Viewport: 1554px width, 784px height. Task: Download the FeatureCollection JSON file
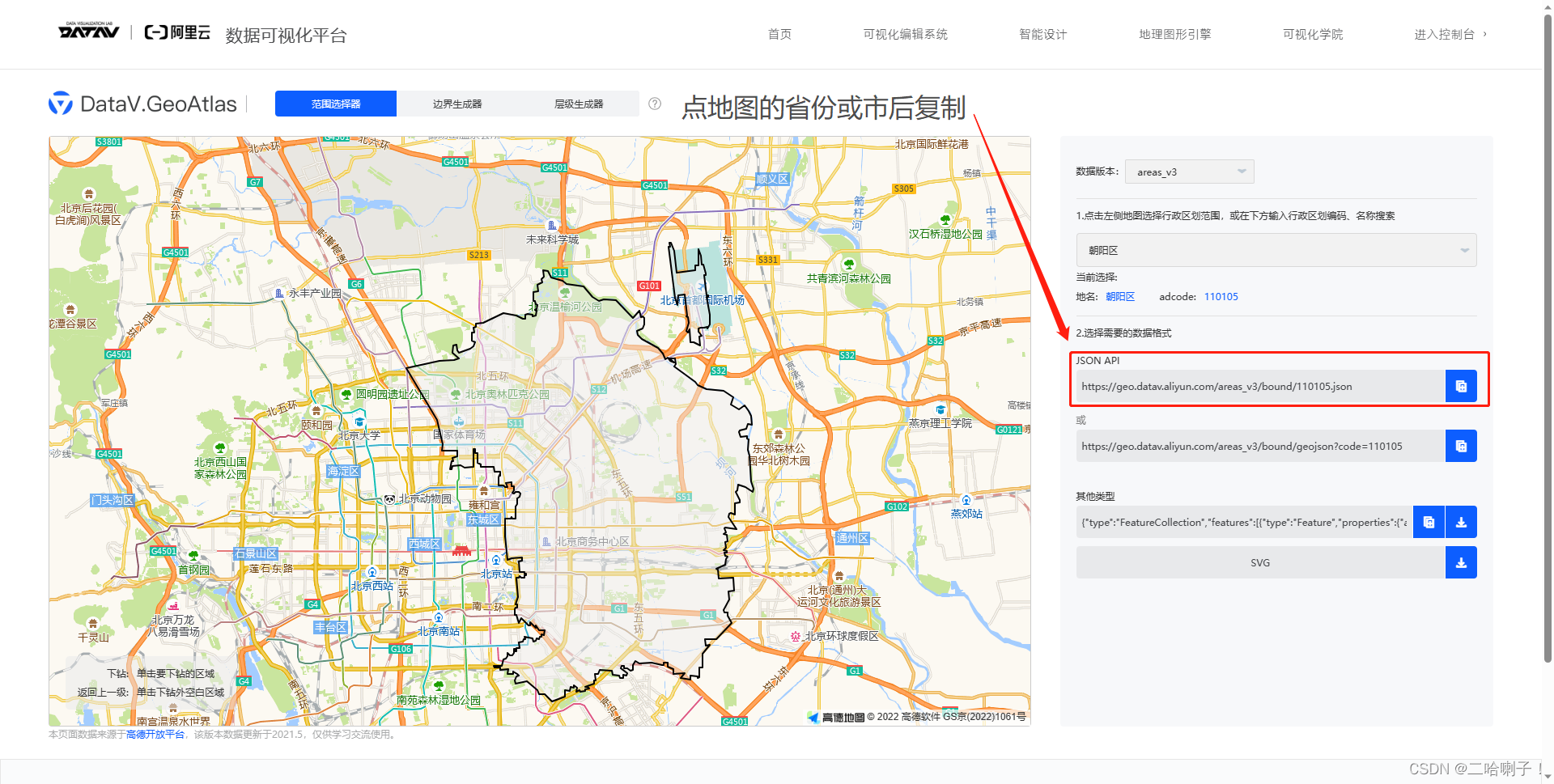[1461, 522]
